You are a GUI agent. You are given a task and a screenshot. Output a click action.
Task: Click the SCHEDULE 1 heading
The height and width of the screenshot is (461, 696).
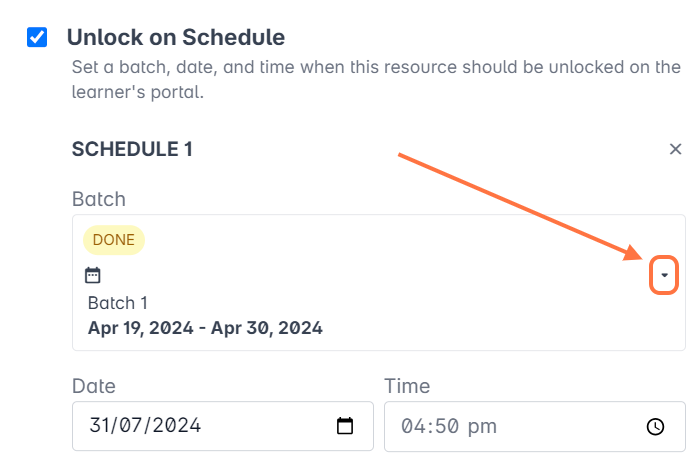pyautogui.click(x=132, y=149)
